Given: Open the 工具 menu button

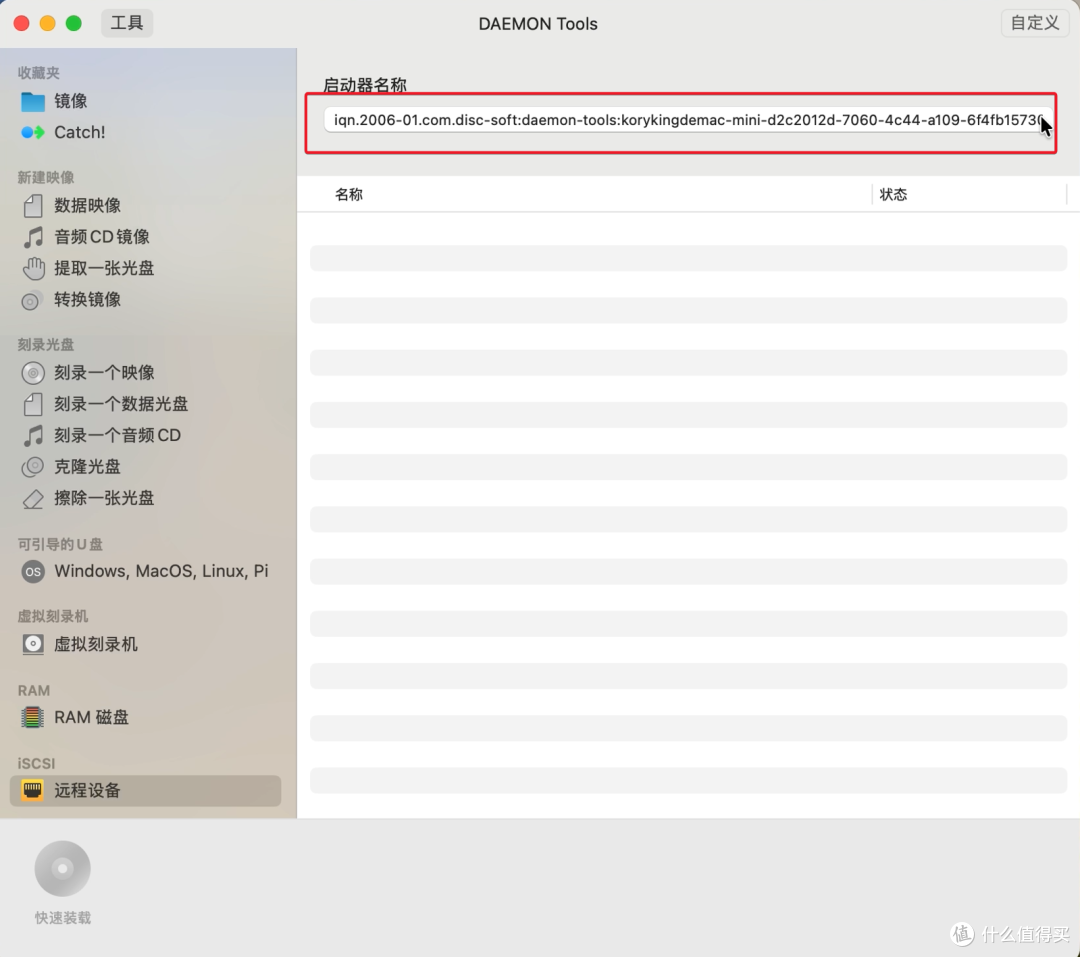Looking at the screenshot, I should (x=127, y=23).
